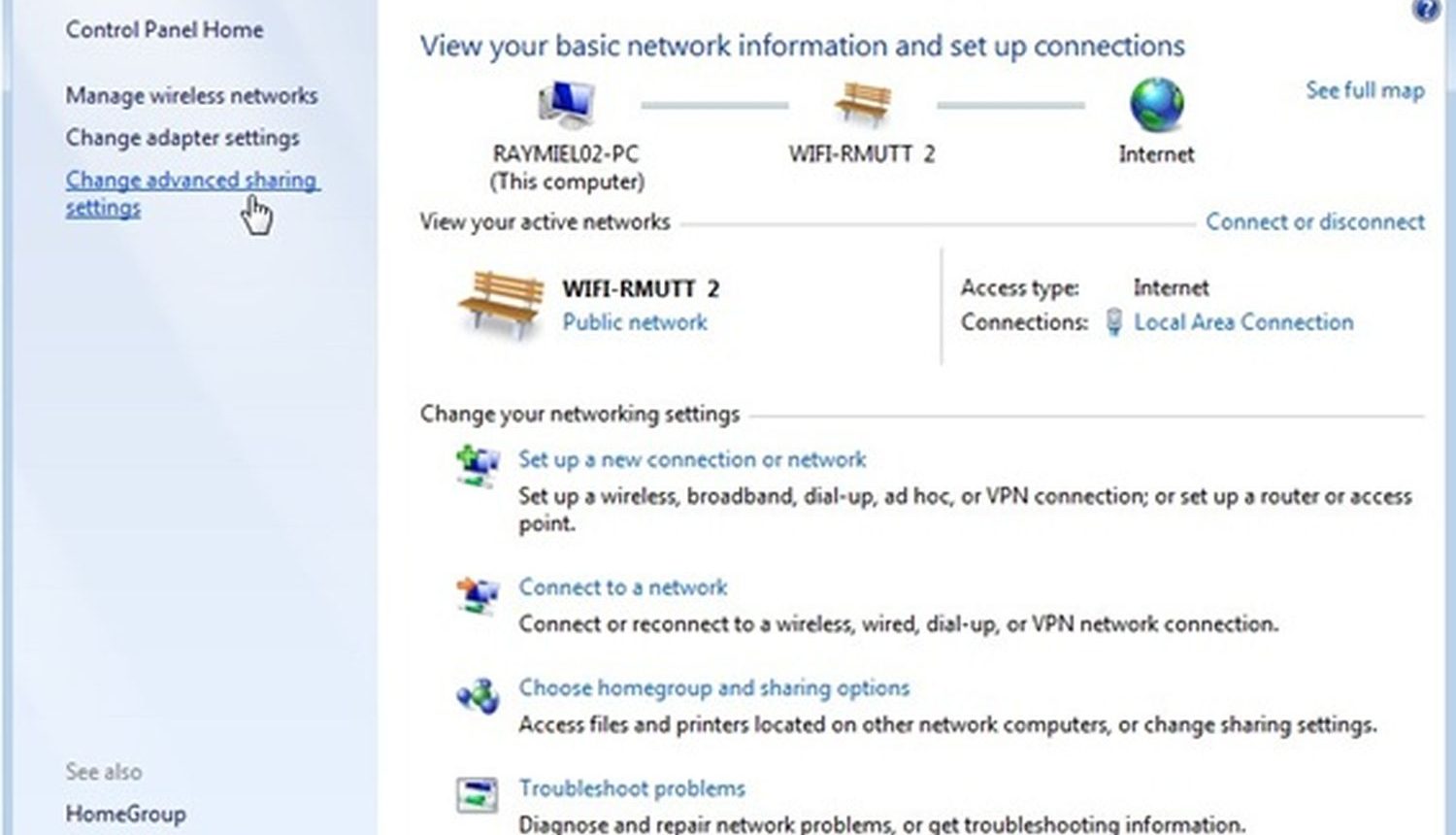The image size is (1456, 835).
Task: Go to Change adapter settings
Action: click(182, 138)
